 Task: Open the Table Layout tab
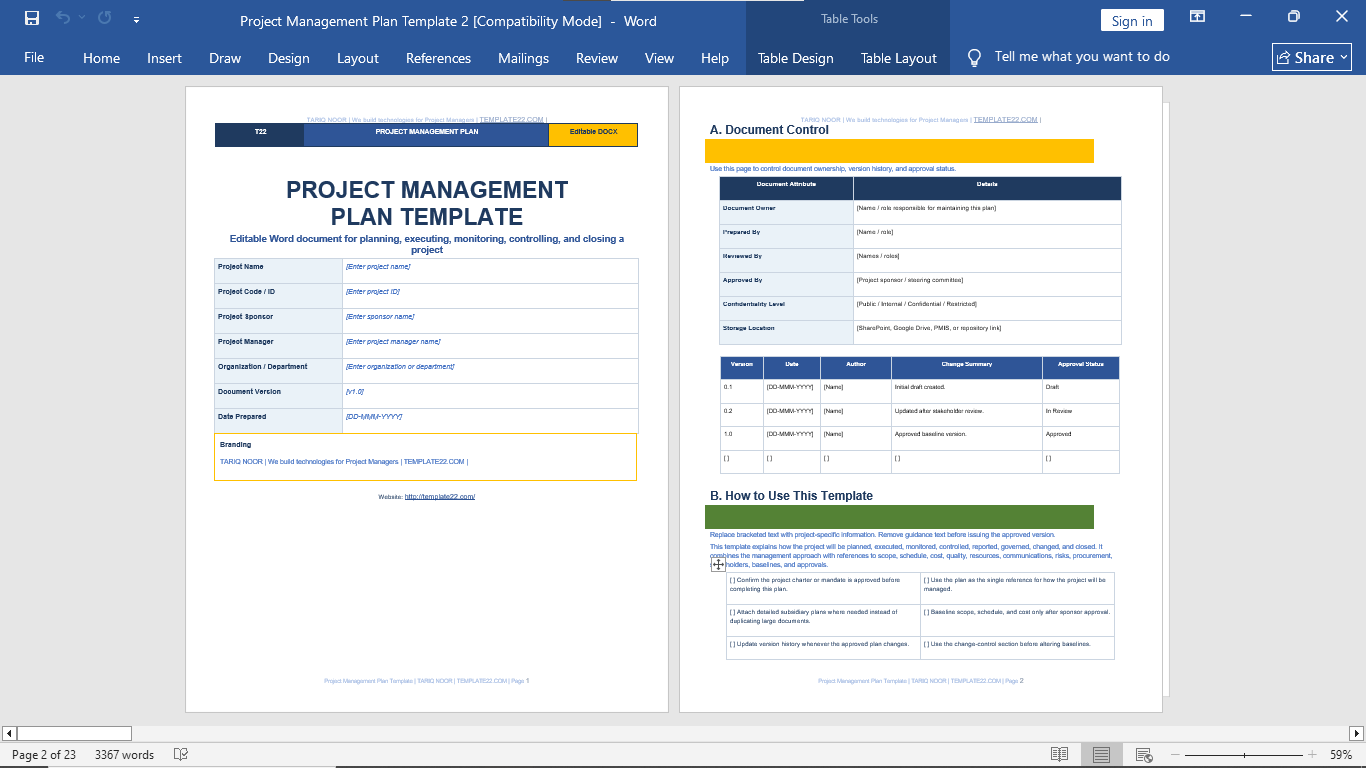point(899,58)
